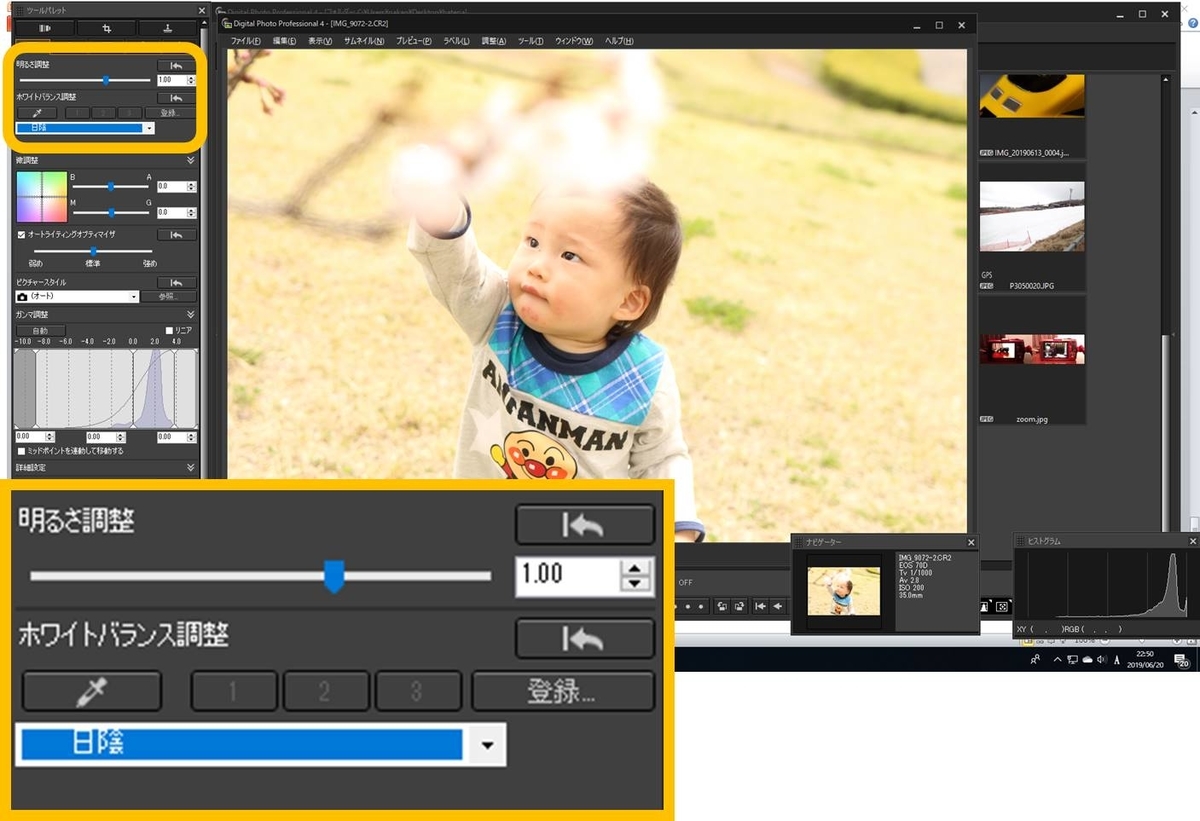Open the 編集(E) menu
1200x821 pixels.
click(285, 41)
